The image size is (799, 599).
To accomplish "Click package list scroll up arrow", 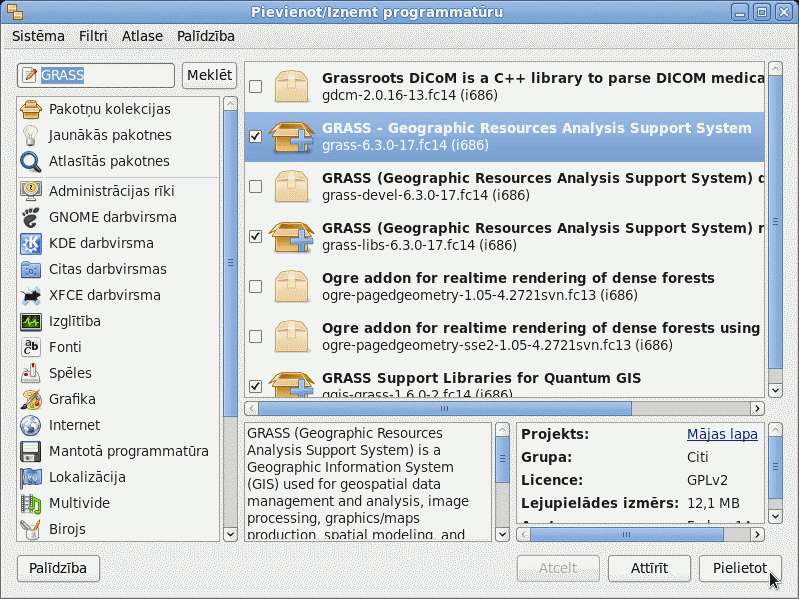I will click(x=776, y=69).
